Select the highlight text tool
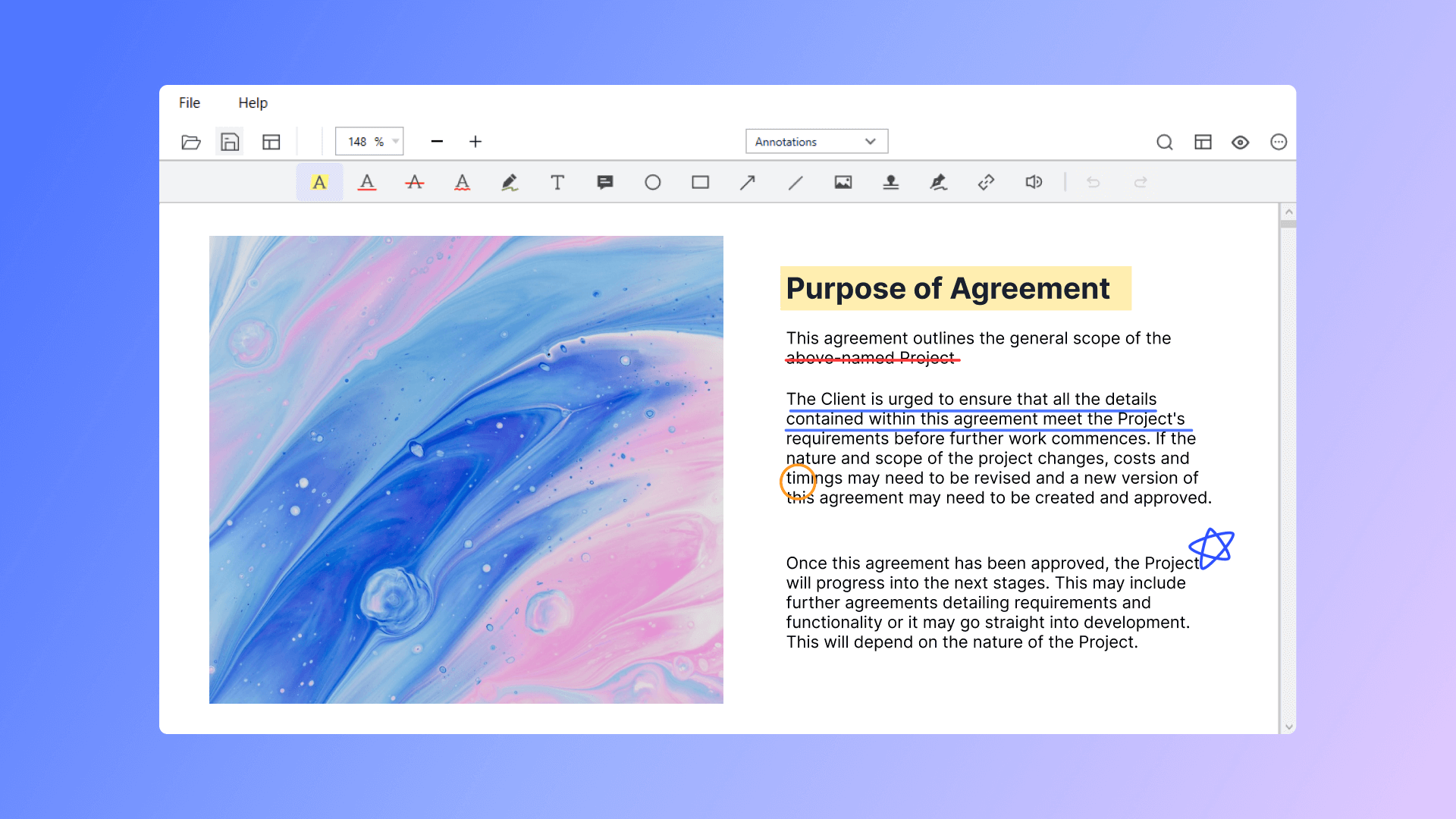Image resolution: width=1456 pixels, height=819 pixels. (319, 182)
